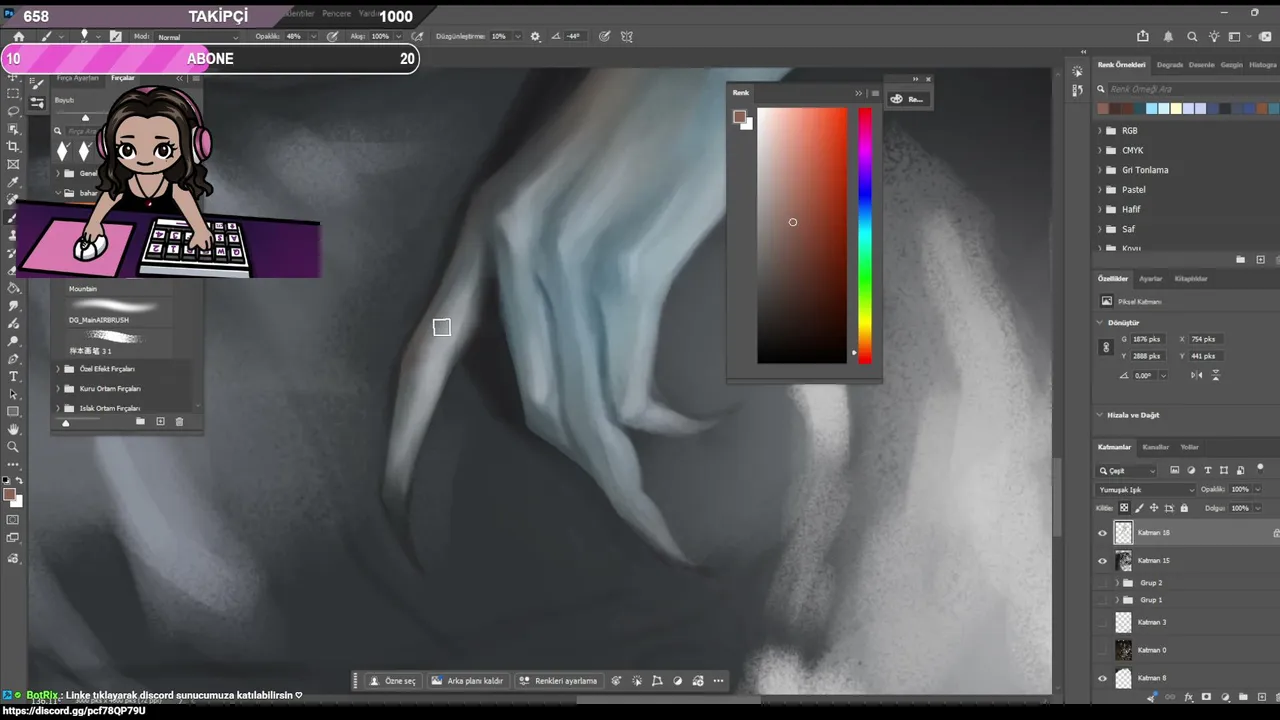Collapse the Dönüştür section
The height and width of the screenshot is (720, 1280).
tap(1100, 323)
